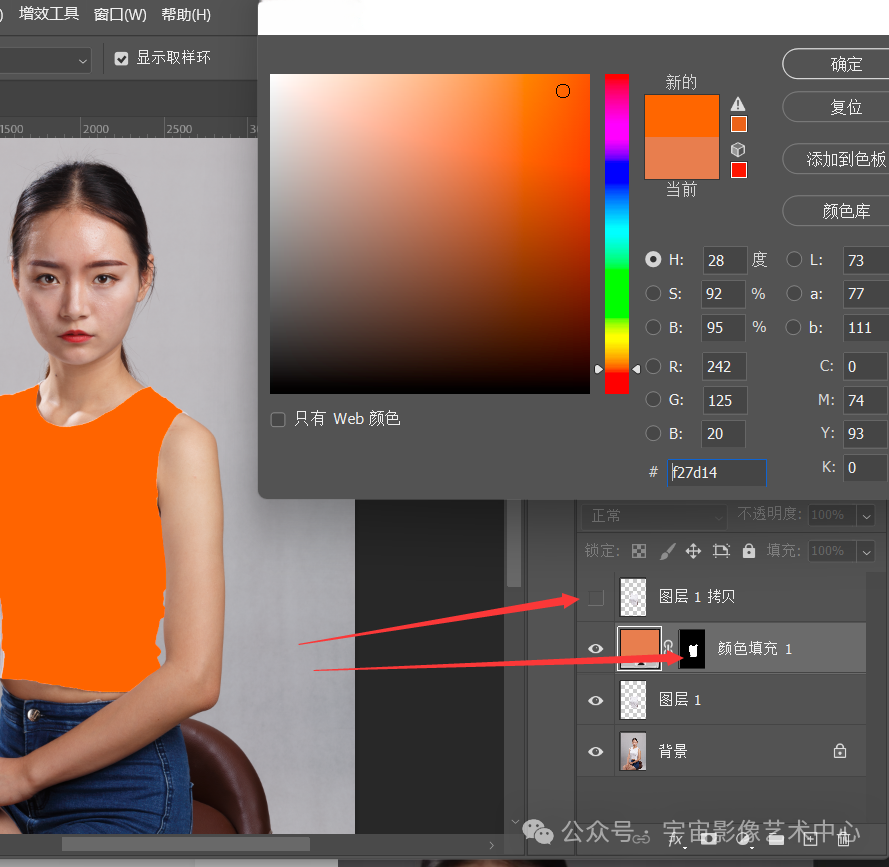Click the vertical hue spectrum slider
The width and height of the screenshot is (889, 867).
click(x=617, y=234)
